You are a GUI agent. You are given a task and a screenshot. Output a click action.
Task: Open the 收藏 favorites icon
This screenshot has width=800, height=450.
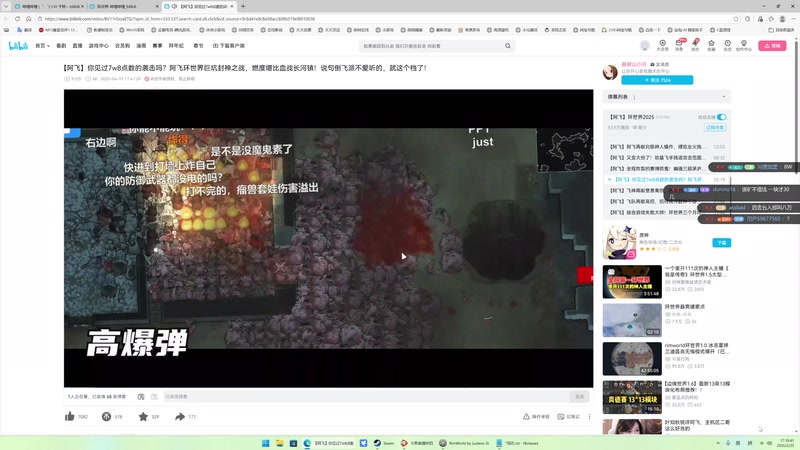[711, 45]
